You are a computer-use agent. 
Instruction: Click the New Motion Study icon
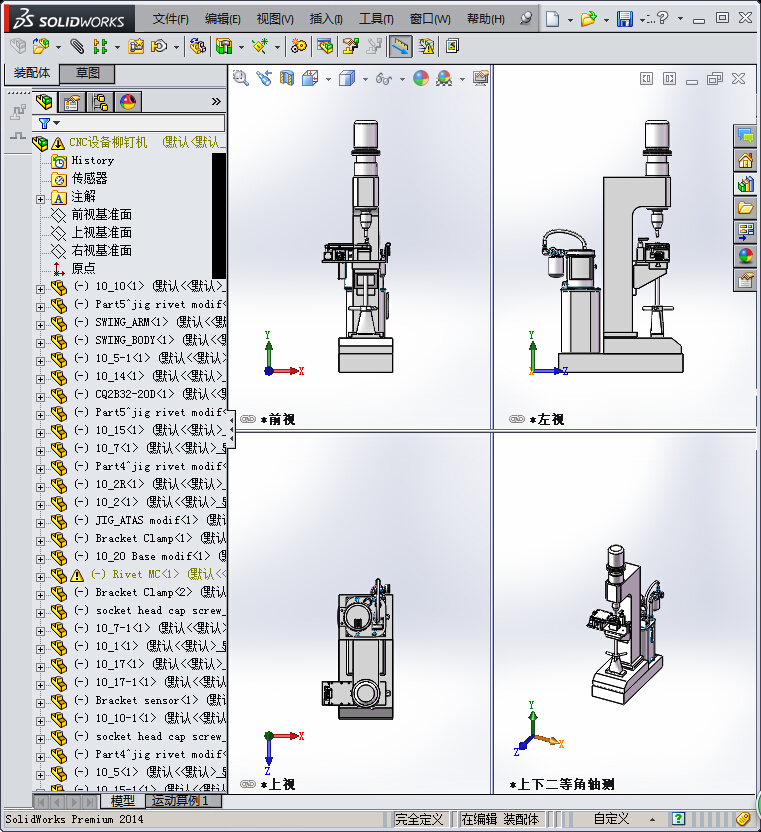pyautogui.click(x=299, y=47)
